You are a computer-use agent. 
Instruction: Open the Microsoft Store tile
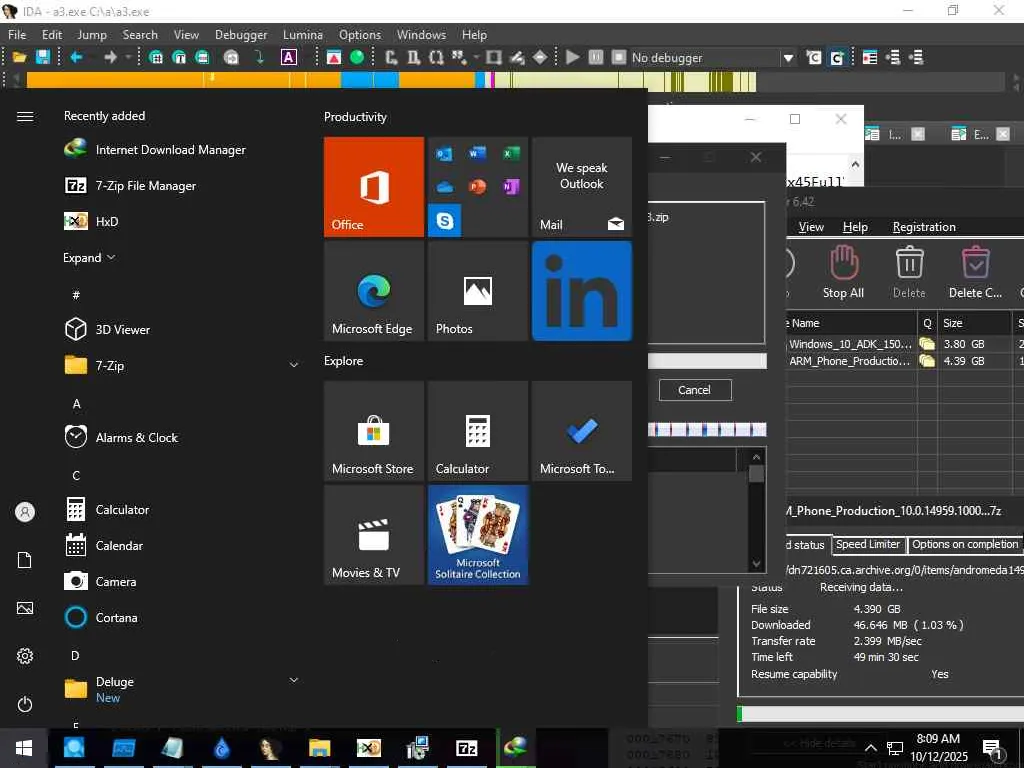(374, 431)
